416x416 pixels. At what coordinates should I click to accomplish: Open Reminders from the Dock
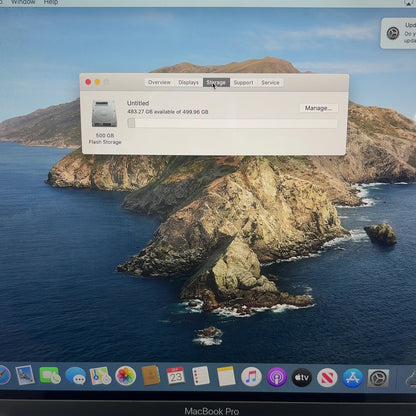[x=201, y=376]
